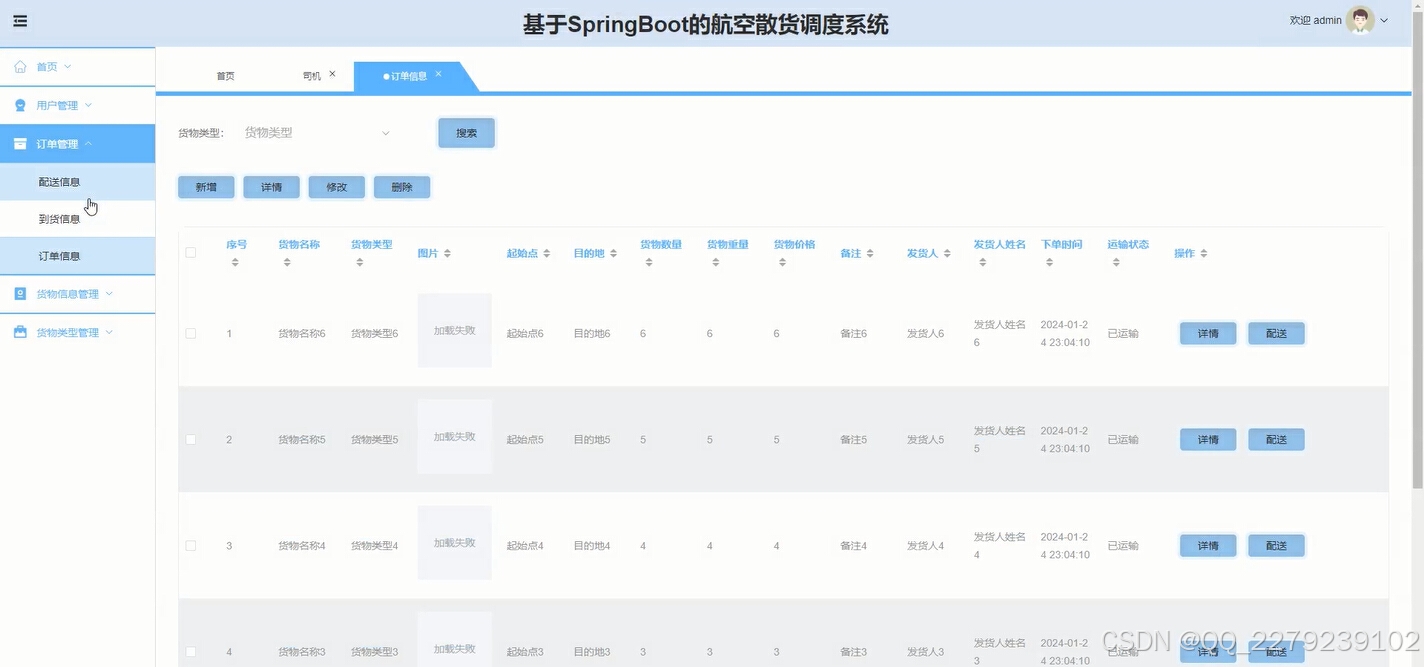Check the select-all checkbox in table header
The image size is (1424, 667).
[191, 253]
